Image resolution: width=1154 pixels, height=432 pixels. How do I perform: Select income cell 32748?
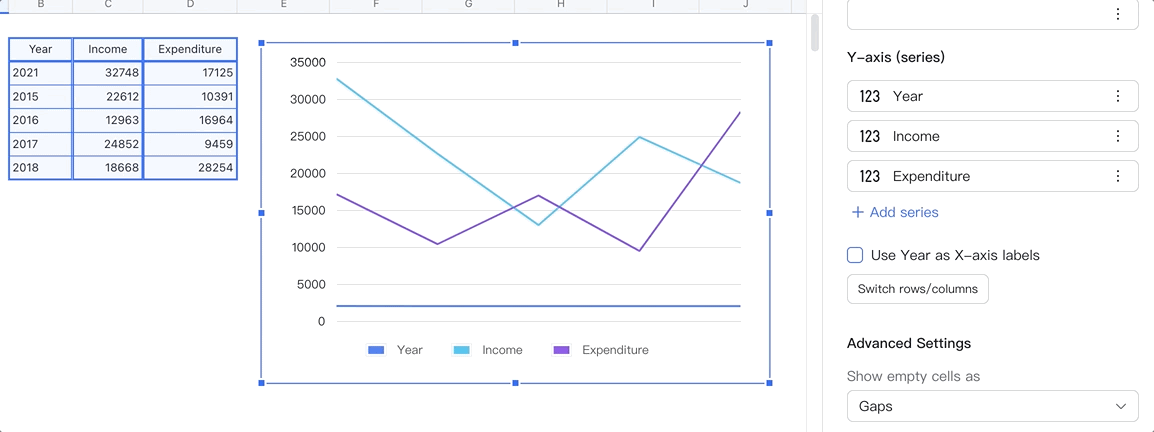(107, 73)
